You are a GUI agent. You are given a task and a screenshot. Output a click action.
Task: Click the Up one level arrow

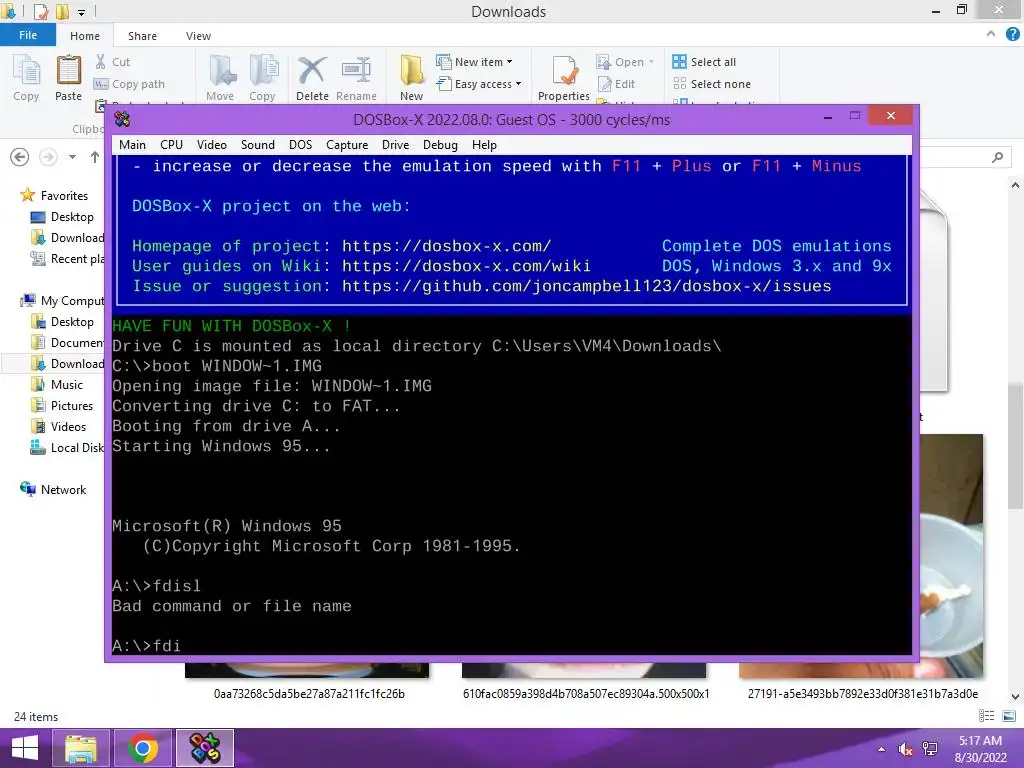point(95,157)
